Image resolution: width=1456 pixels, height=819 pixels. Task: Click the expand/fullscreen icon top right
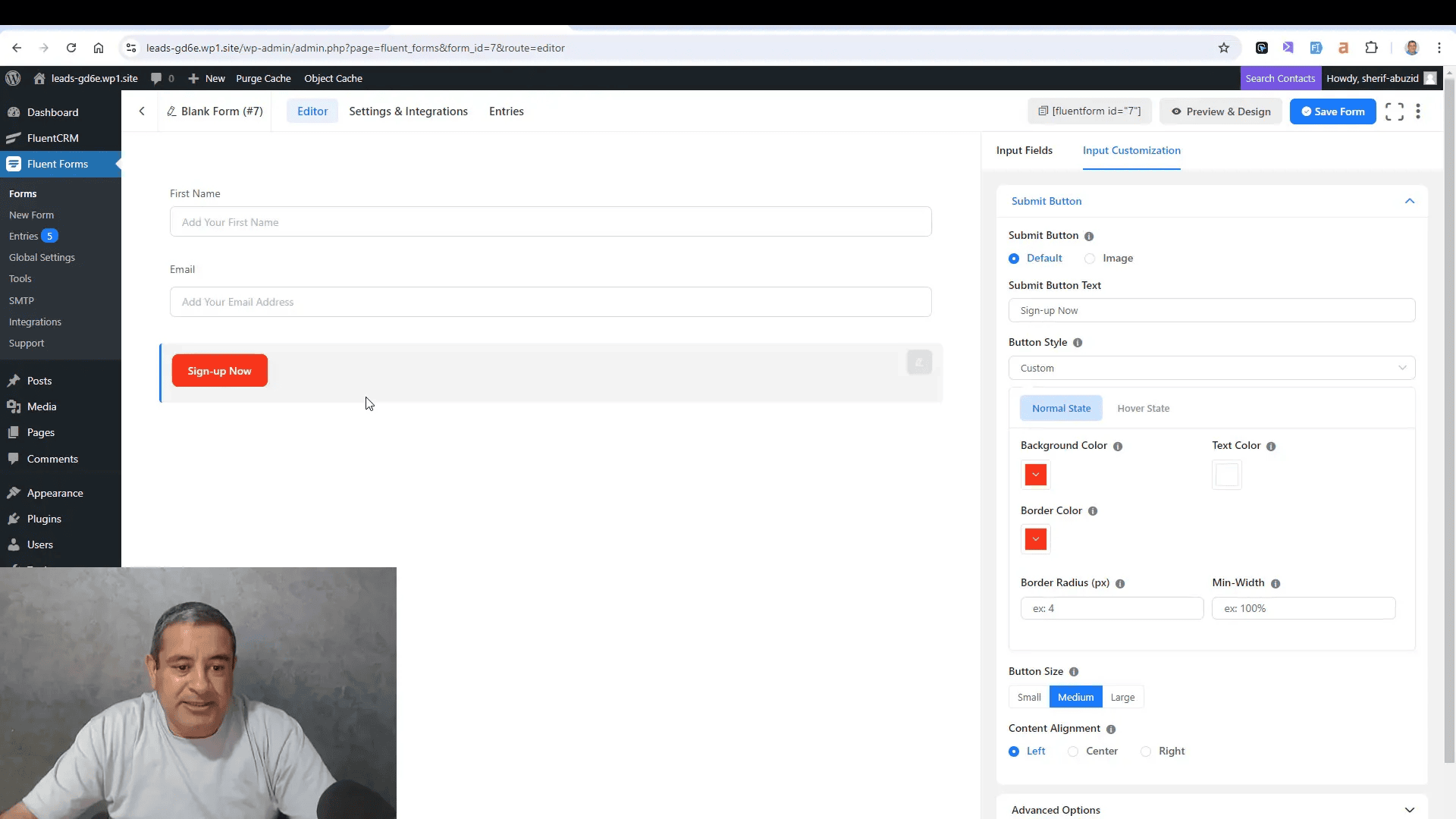pyautogui.click(x=1394, y=111)
